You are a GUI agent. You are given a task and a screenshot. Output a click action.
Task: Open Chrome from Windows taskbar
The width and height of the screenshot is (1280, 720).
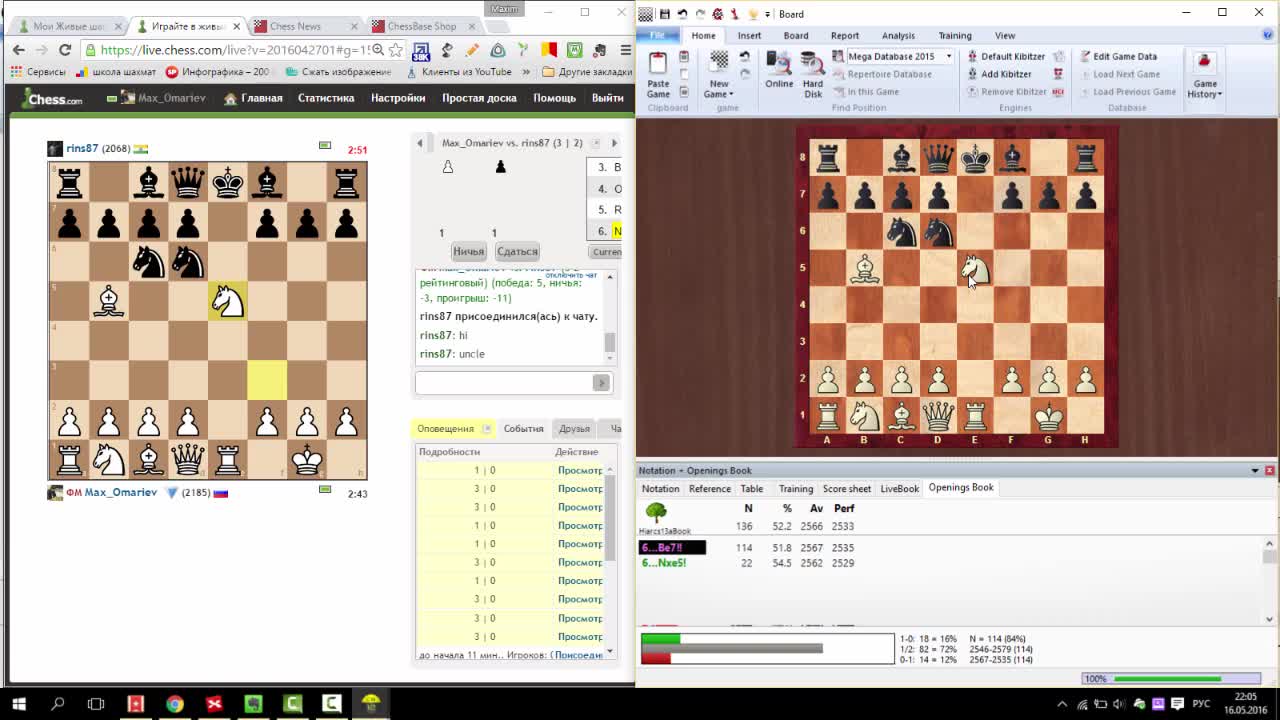[x=175, y=704]
